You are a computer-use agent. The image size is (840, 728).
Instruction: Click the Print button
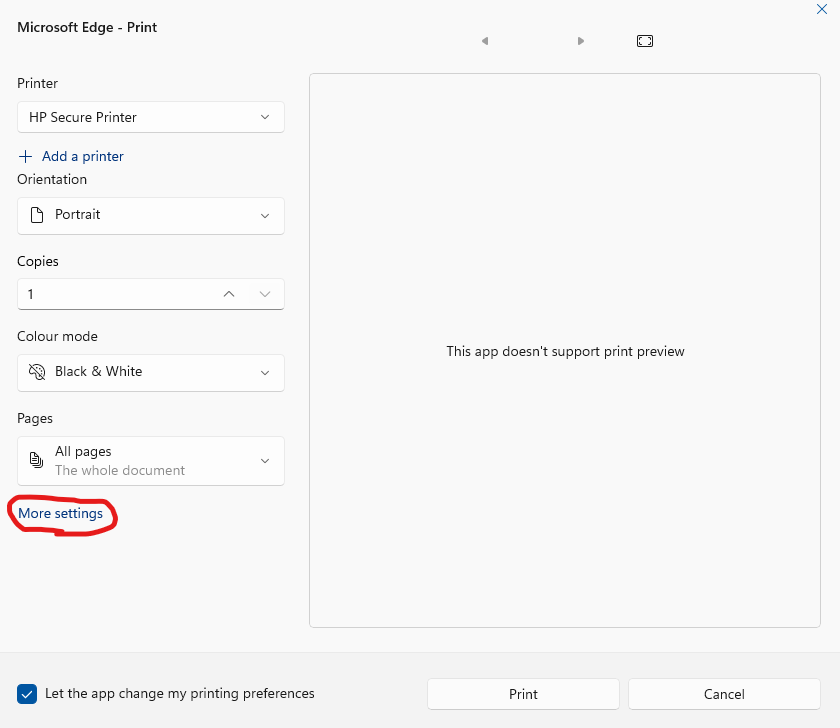pyautogui.click(x=523, y=694)
